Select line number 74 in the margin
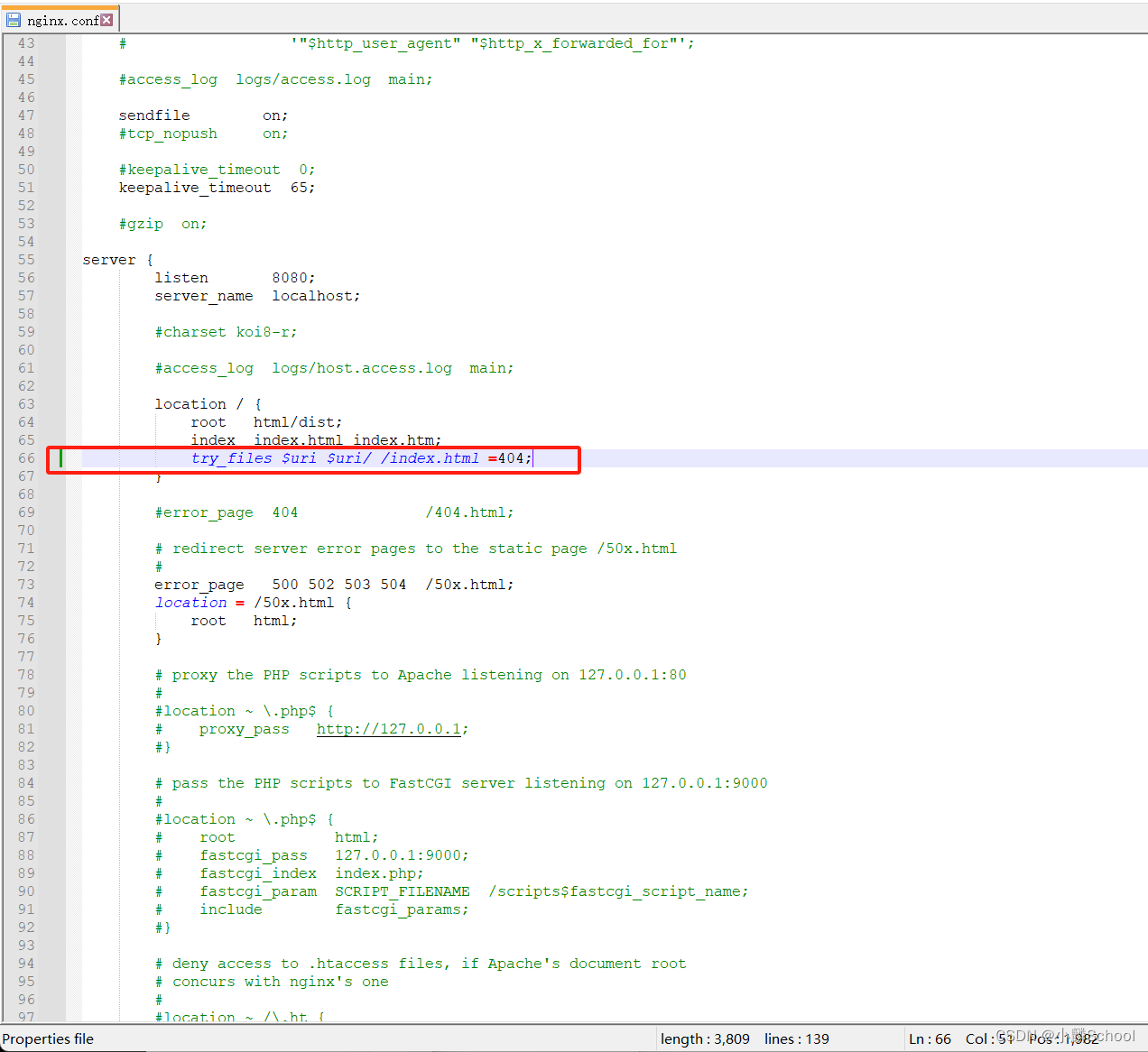This screenshot has width=1148, height=1052. 26,603
